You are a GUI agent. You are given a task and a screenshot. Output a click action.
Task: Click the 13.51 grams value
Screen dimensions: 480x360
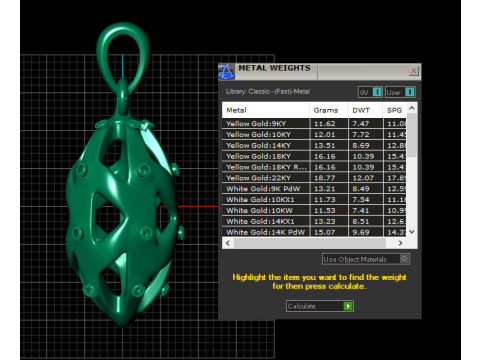click(325, 146)
